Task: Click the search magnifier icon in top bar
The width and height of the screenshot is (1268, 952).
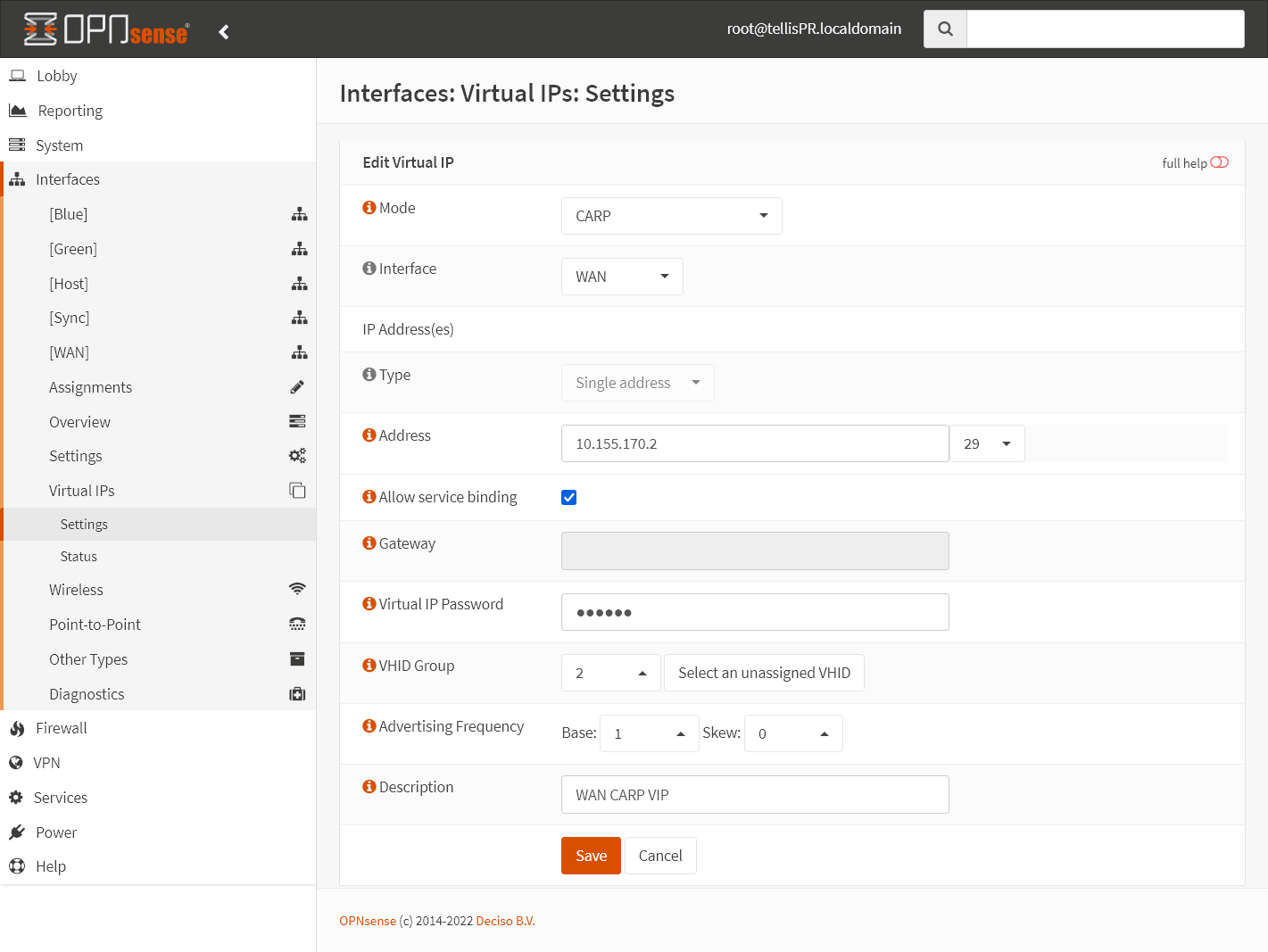Action: (x=944, y=28)
